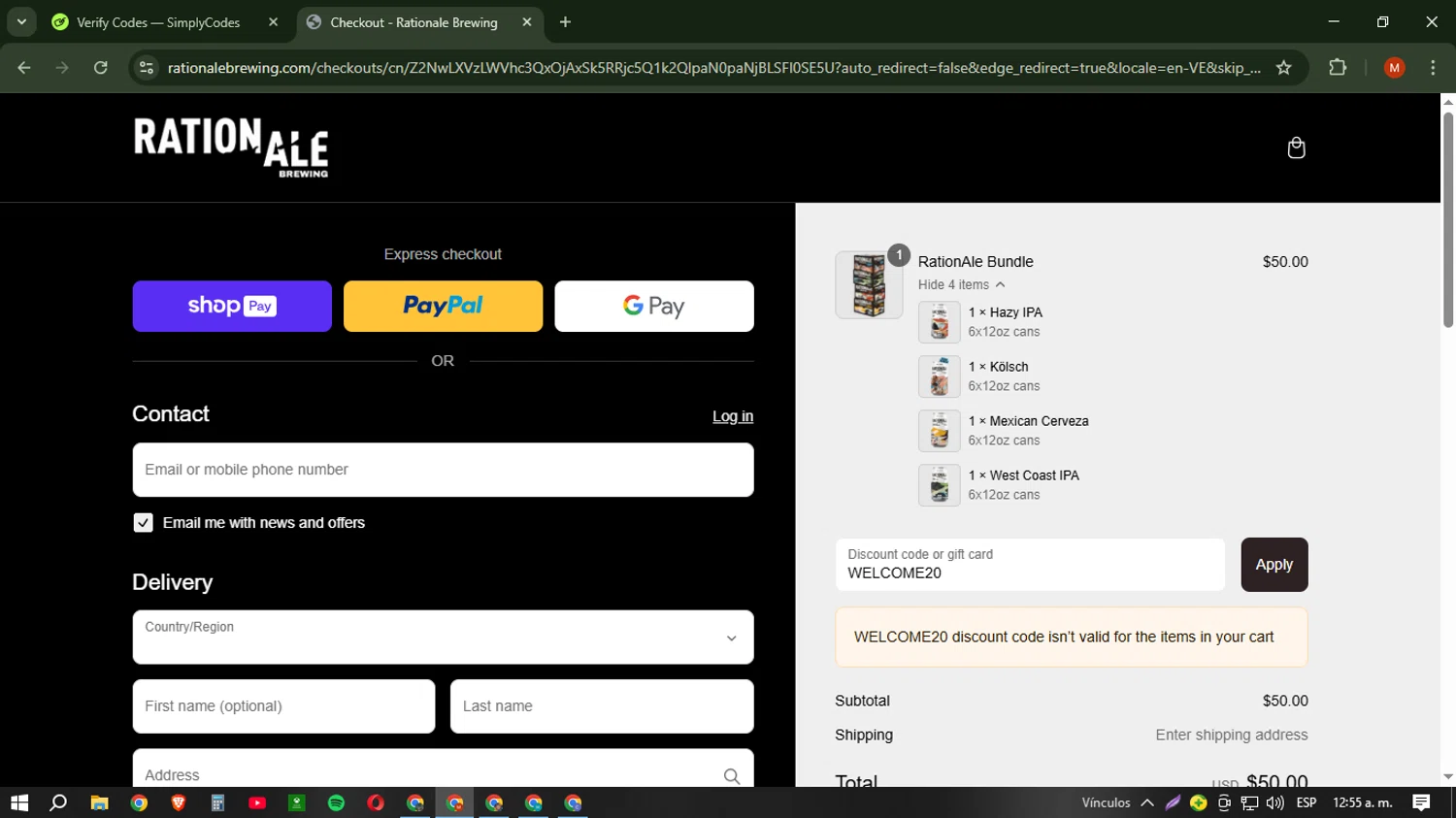1456x818 pixels.
Task: Click the address bar URL
Action: click(713, 68)
